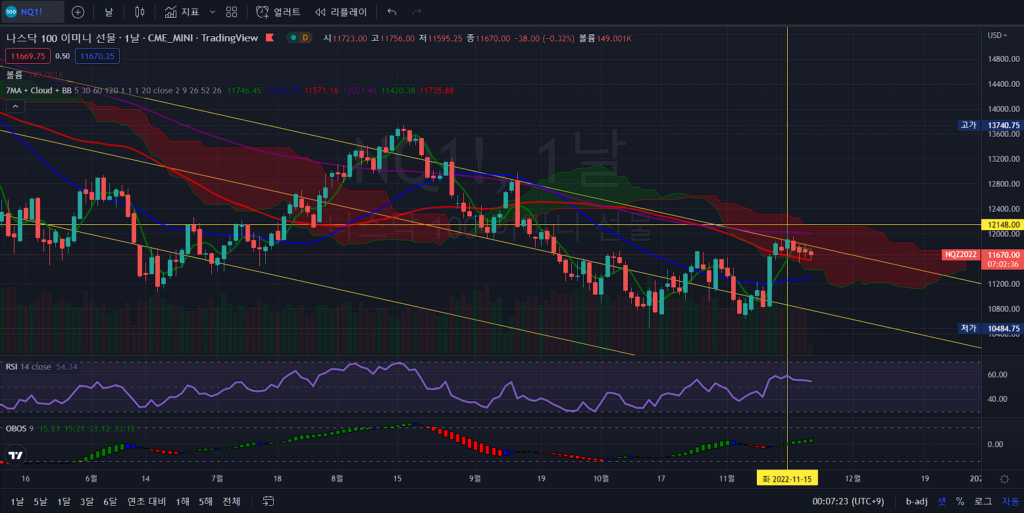
Task: Toggle the 로그 log scale
Action: 983,501
